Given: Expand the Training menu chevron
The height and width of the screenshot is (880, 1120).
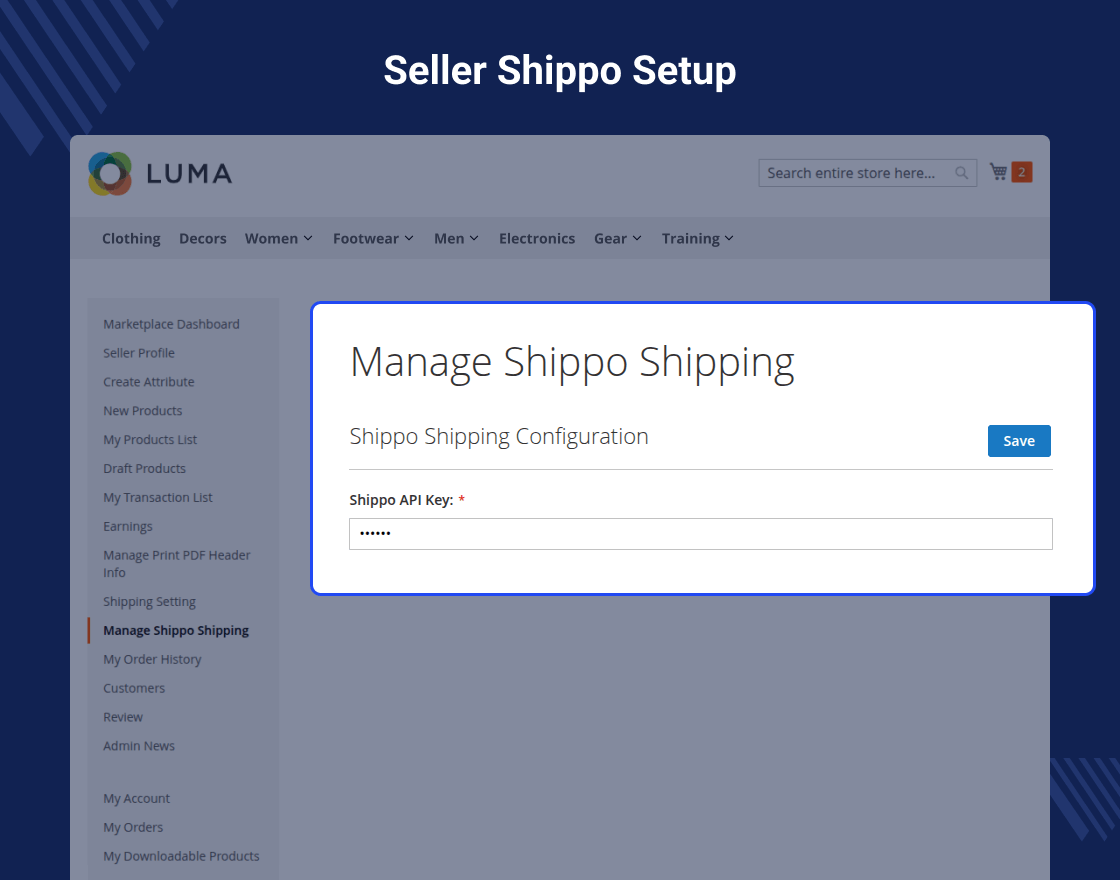Looking at the screenshot, I should [x=729, y=239].
